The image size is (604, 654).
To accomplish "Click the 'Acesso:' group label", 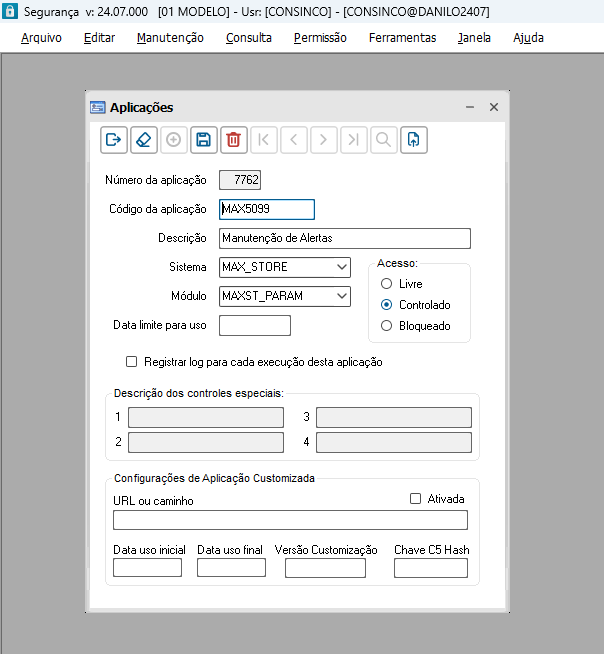I will click(397, 263).
